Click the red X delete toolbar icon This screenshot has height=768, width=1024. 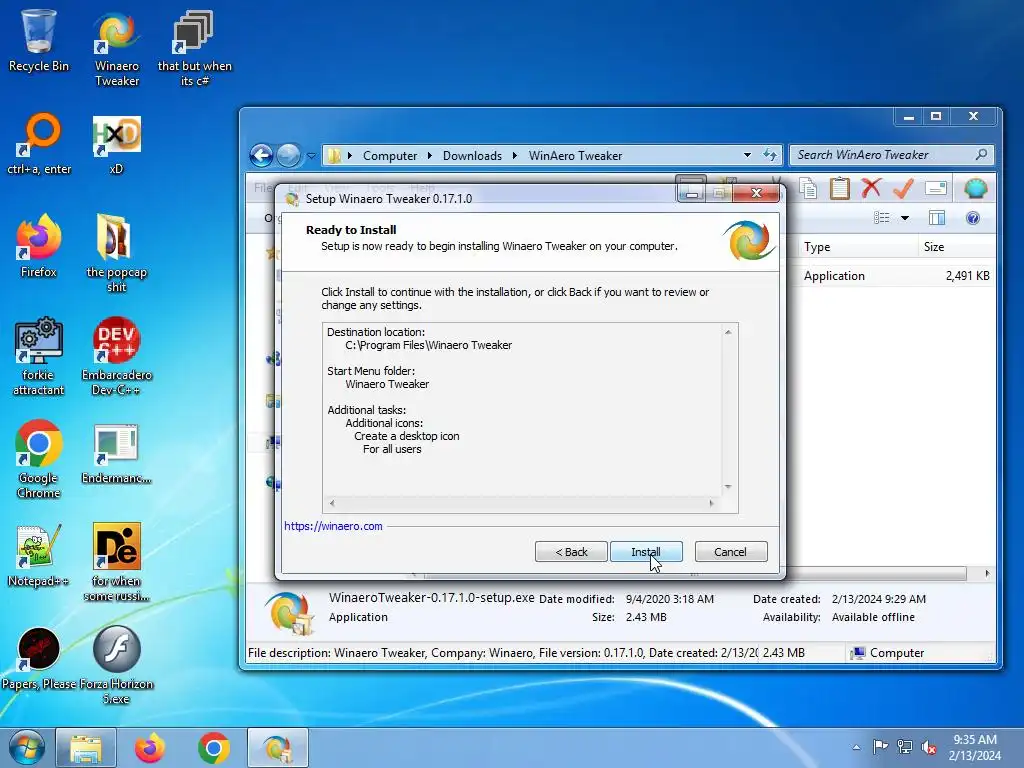click(871, 188)
